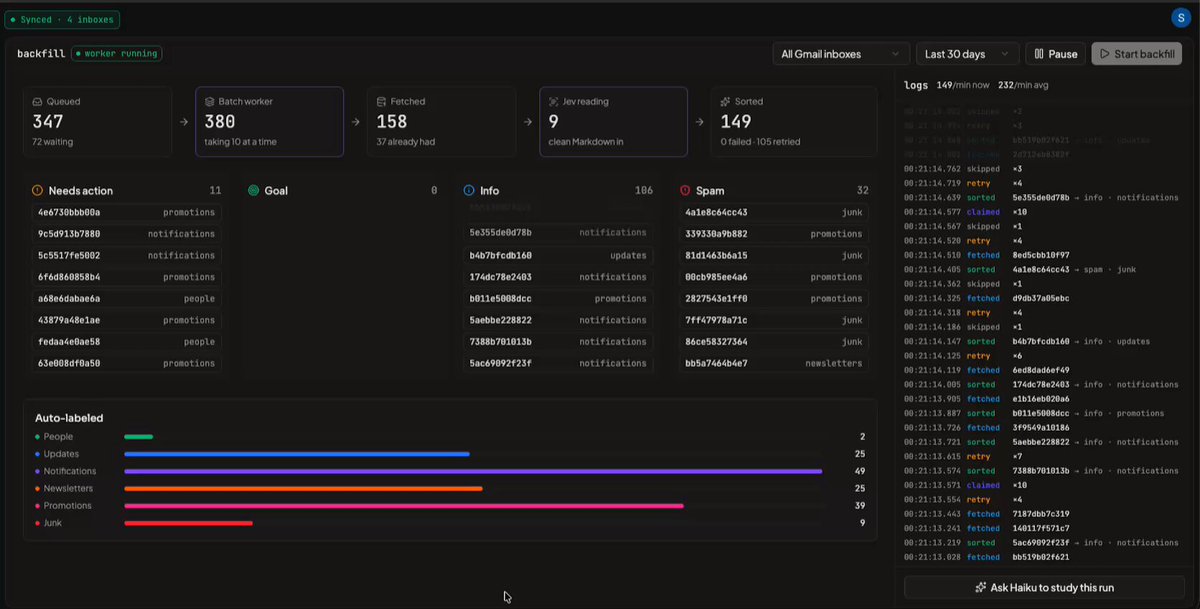Image resolution: width=1200 pixels, height=609 pixels.
Task: Click the Queued inbox icon
Action: [x=38, y=102]
